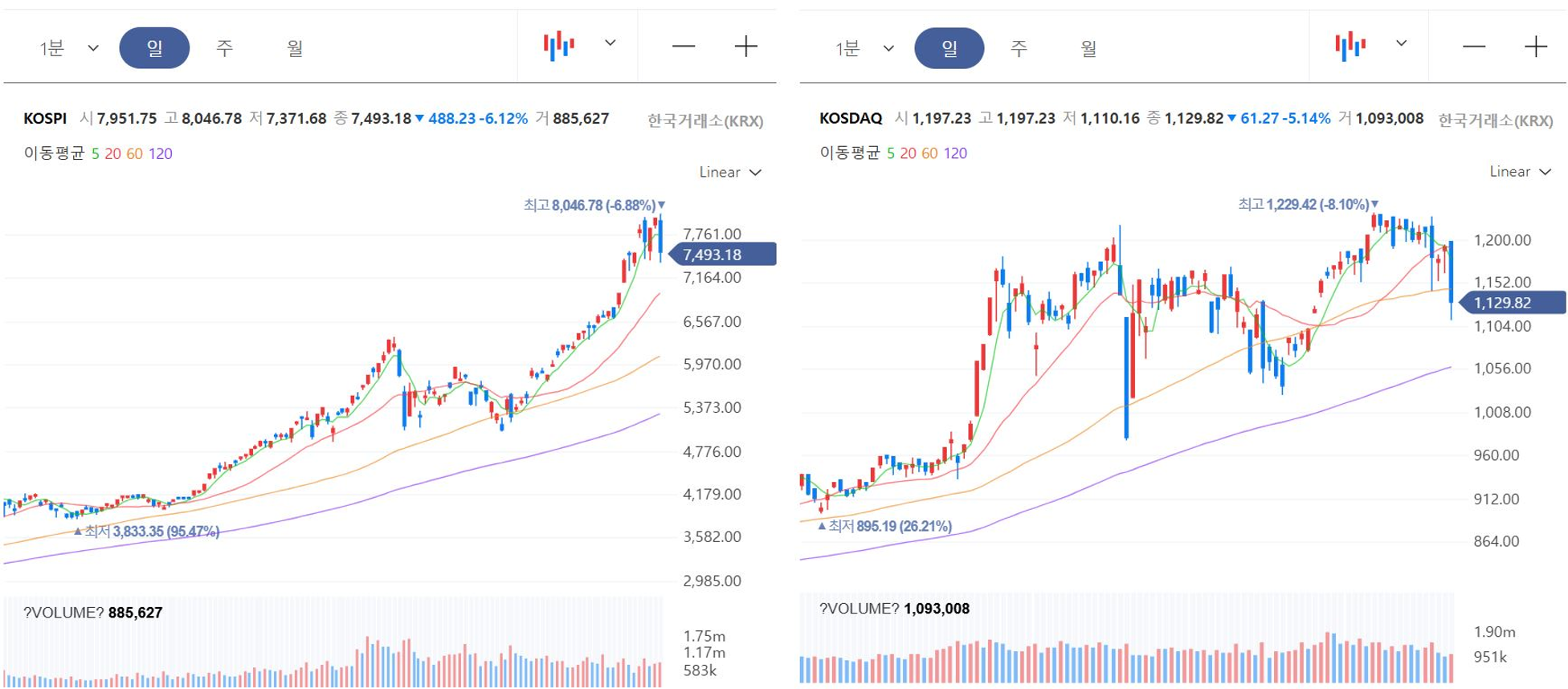Select the 월 (monthly) tab on KOSPI chart
The width and height of the screenshot is (1568, 689).
[295, 48]
